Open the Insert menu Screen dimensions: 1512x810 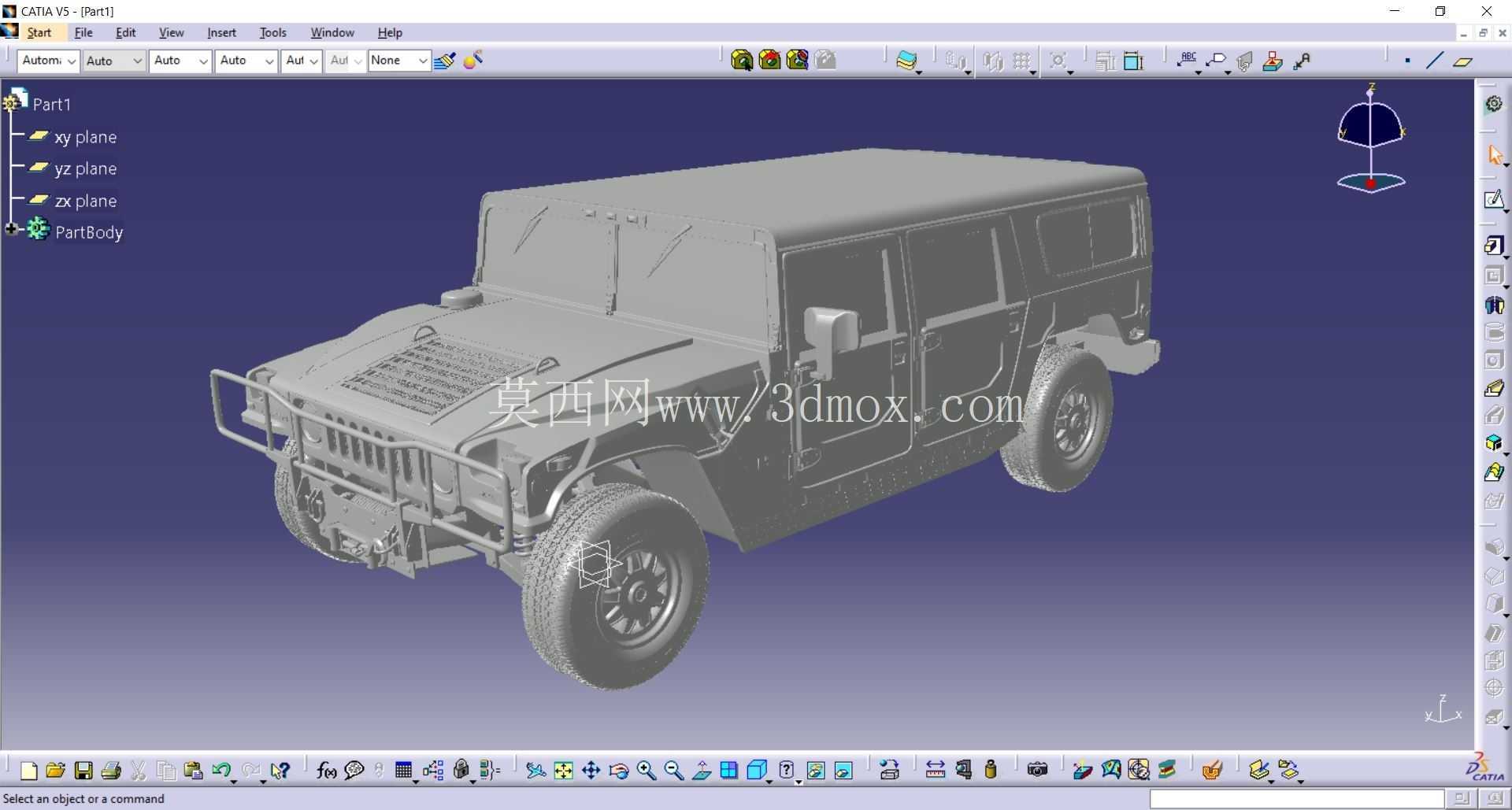(x=221, y=32)
